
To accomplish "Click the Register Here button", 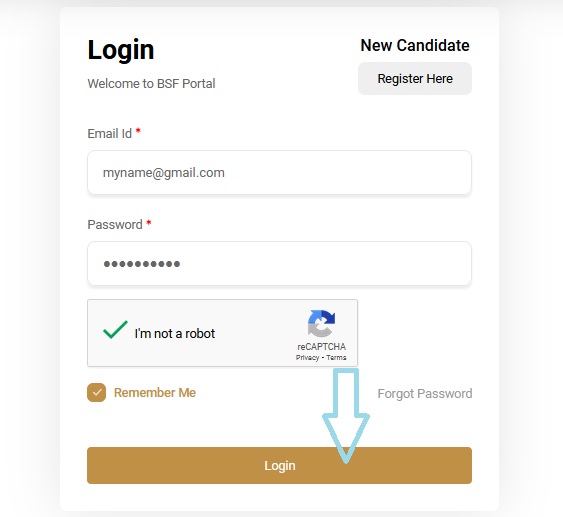I will [x=415, y=79].
